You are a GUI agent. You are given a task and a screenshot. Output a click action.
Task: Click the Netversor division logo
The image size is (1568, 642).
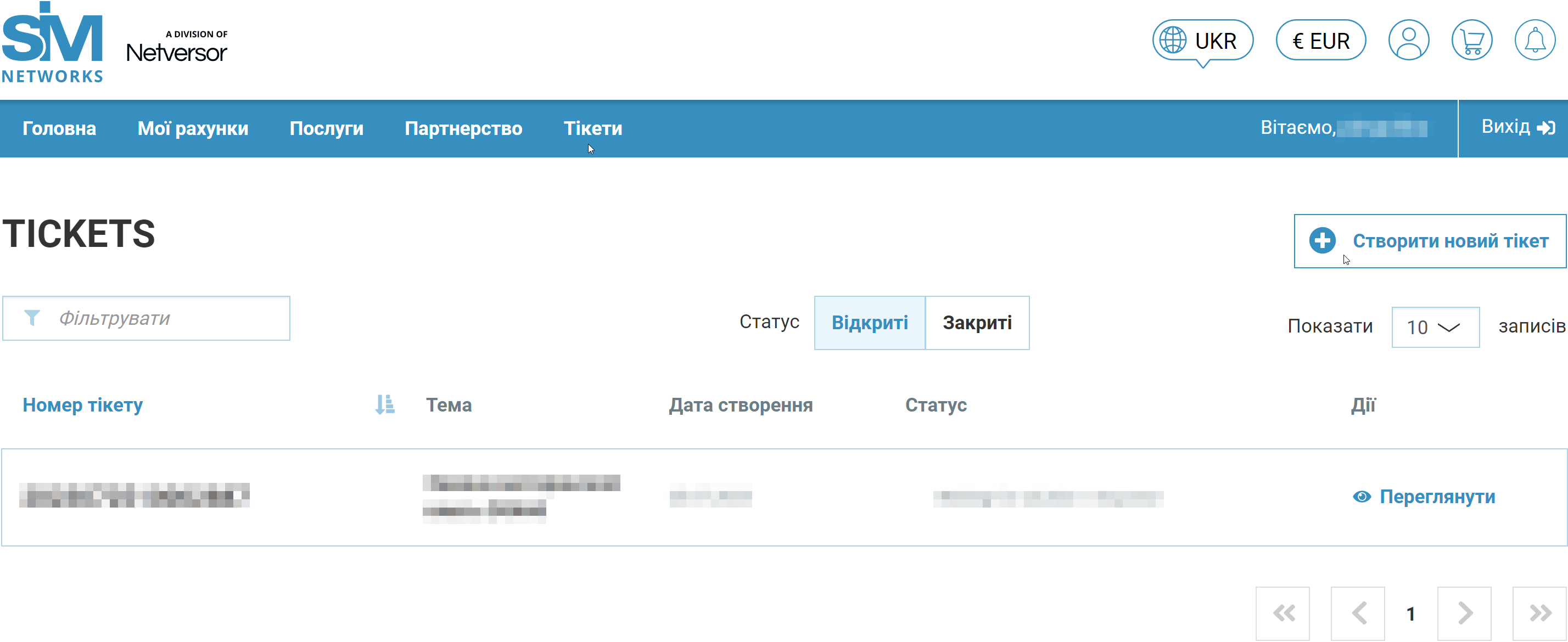pos(177,47)
